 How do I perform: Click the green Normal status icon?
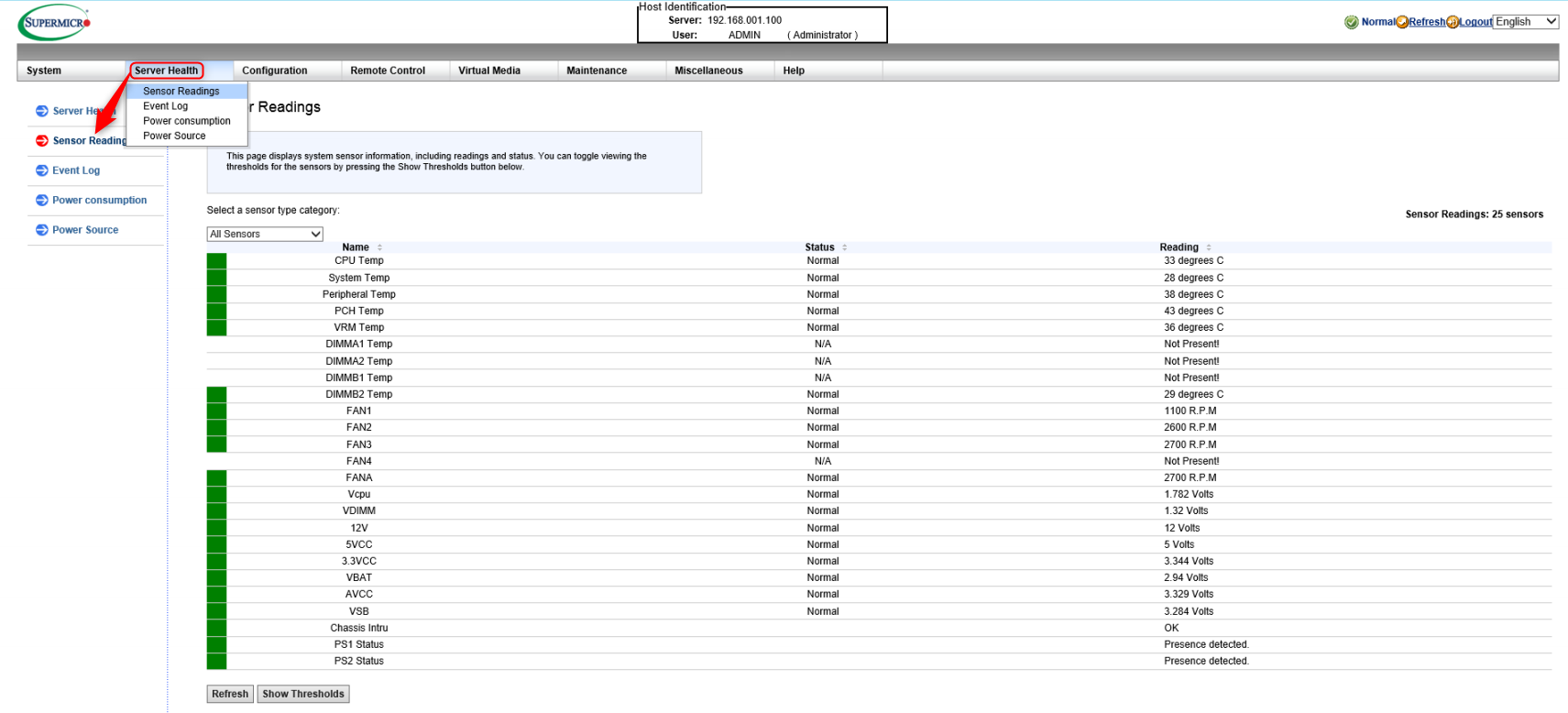[1351, 22]
